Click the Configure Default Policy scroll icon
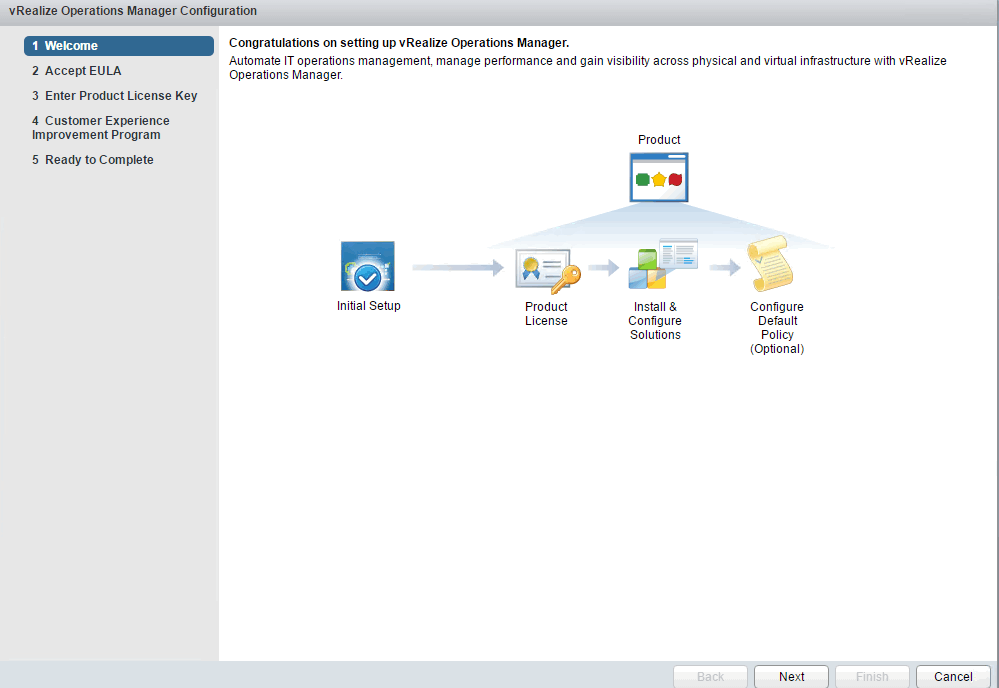The width and height of the screenshot is (999, 688). [x=771, y=264]
